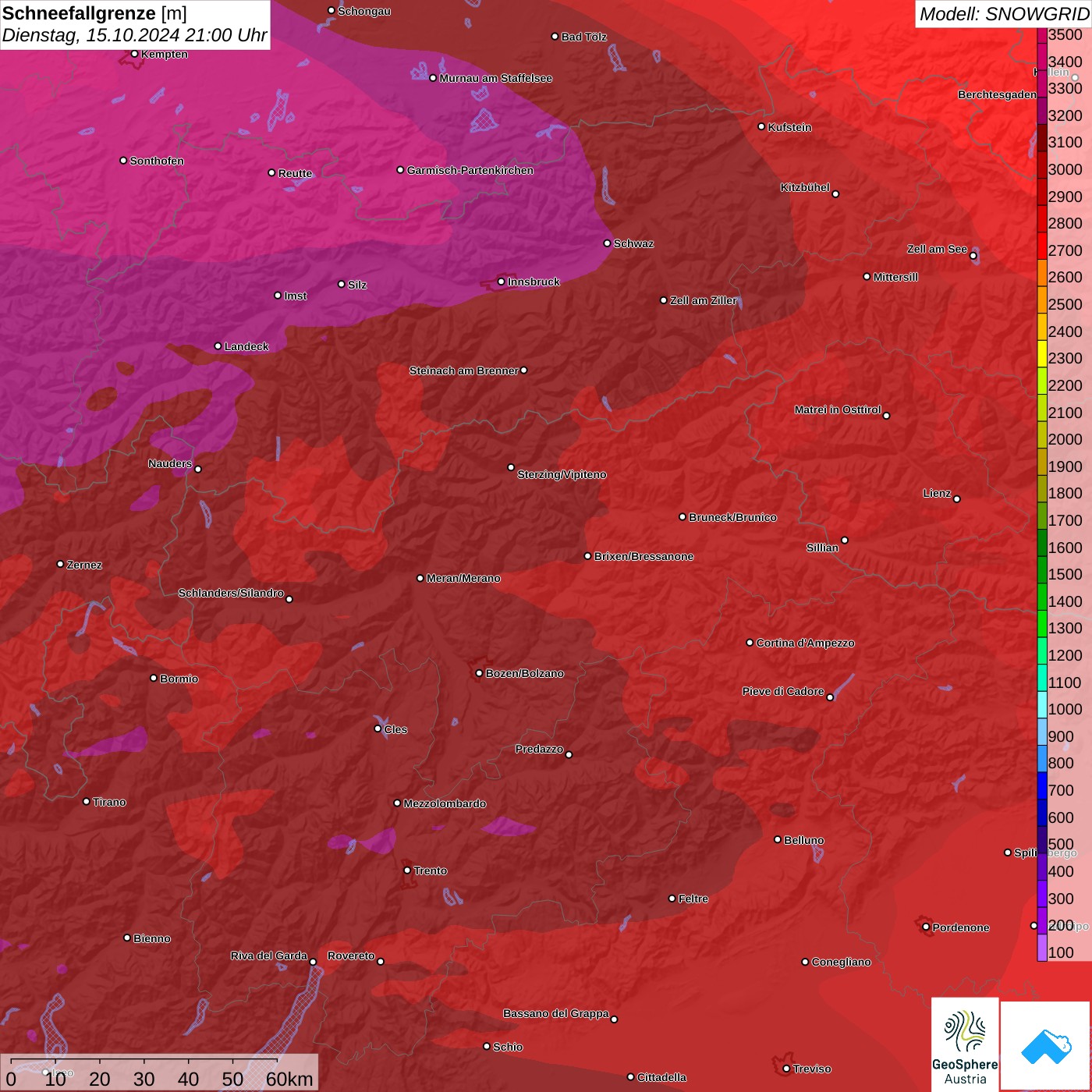Click the Modell: SNOWGRID label
The height and width of the screenshot is (1092, 1092).
pos(1003,14)
